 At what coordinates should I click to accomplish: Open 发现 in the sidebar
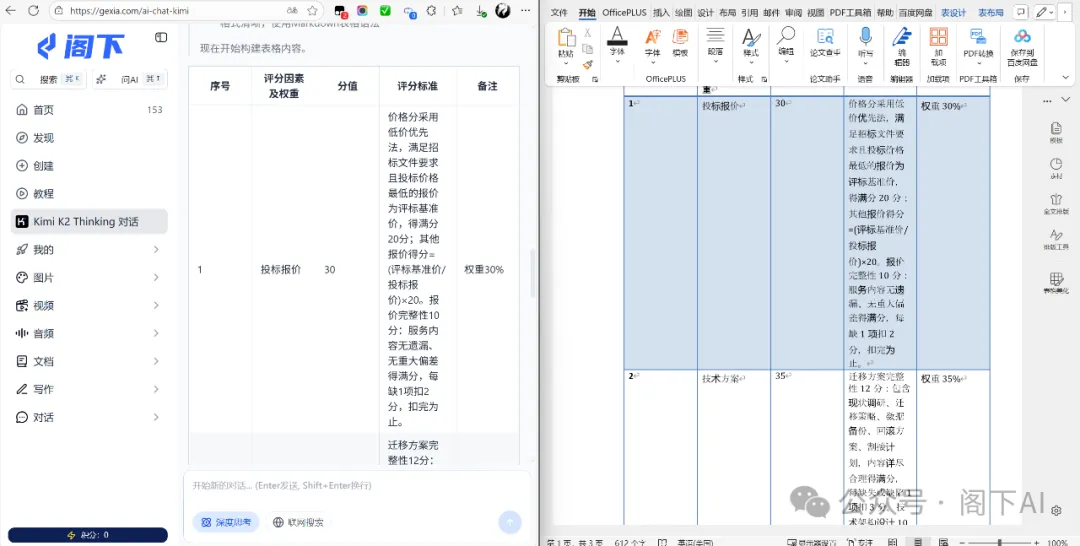tap(89, 138)
